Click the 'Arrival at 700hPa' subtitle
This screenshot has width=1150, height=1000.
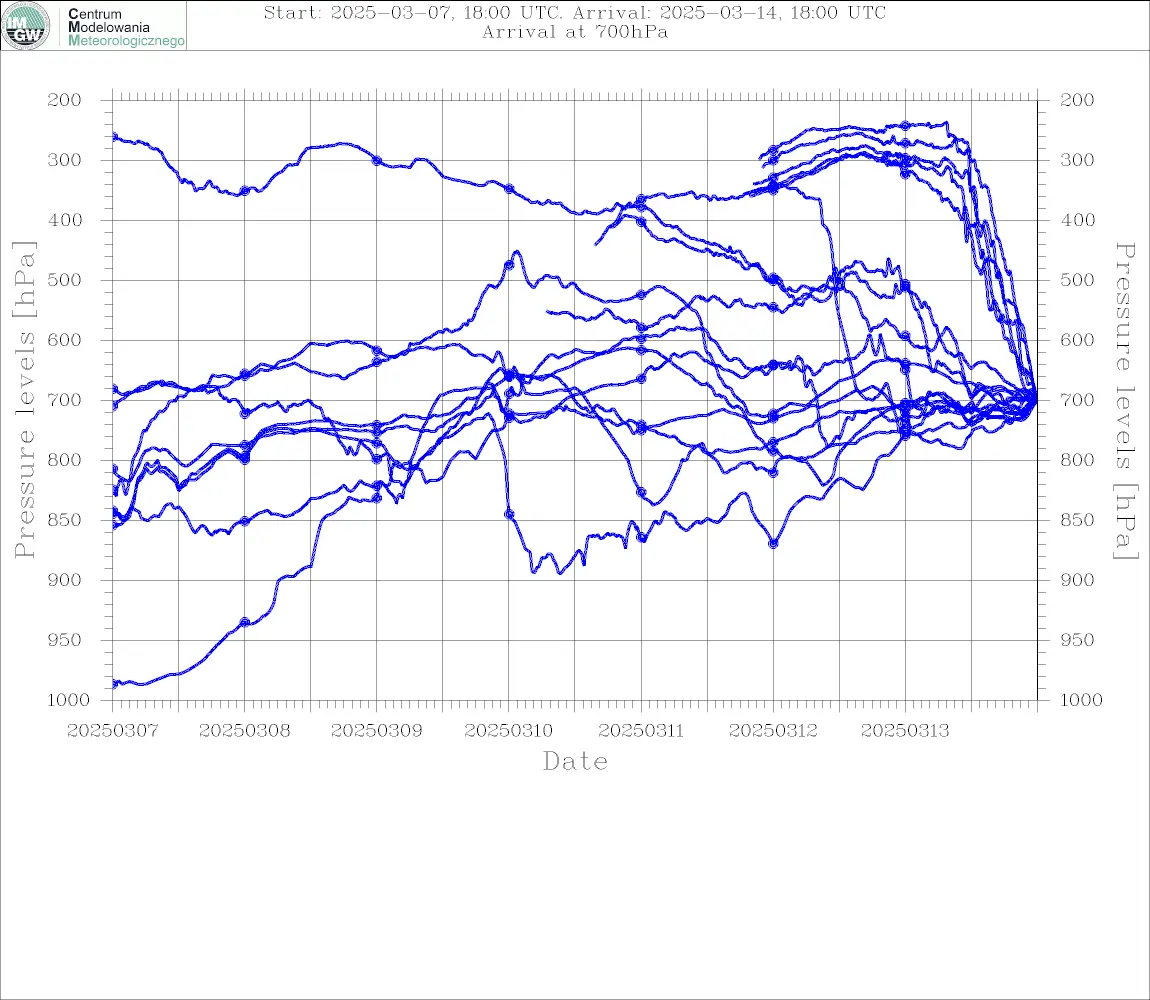[x=574, y=32]
